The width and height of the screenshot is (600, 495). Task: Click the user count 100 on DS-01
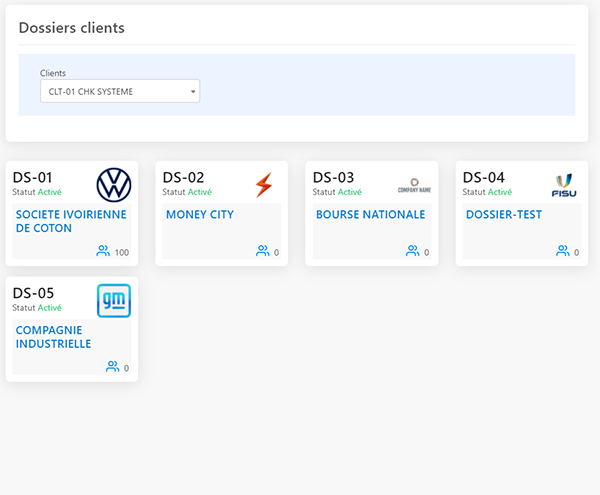122,252
